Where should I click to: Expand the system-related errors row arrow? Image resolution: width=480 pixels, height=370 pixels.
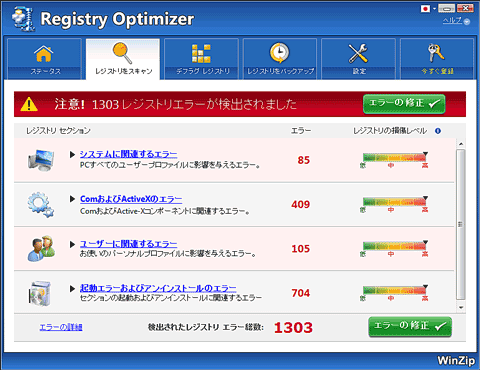(72, 154)
